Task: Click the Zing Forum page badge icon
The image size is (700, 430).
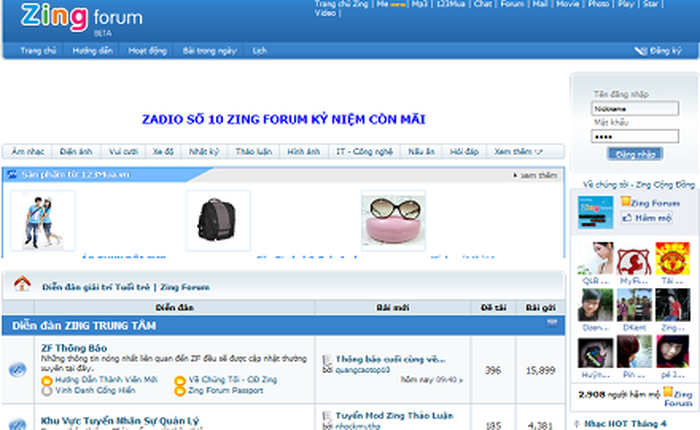Action: point(625,202)
